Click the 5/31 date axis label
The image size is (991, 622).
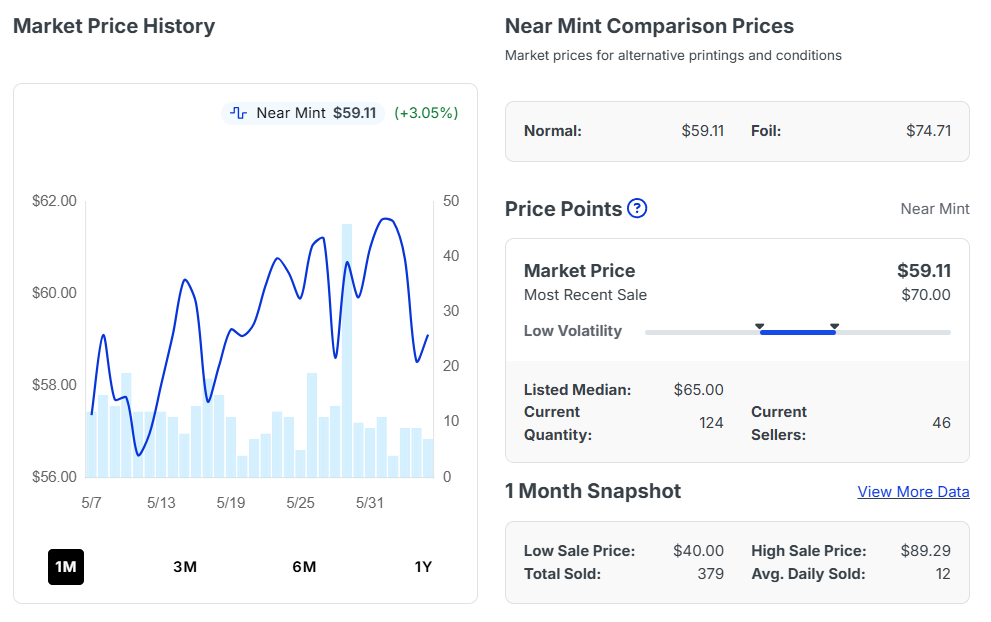pyautogui.click(x=370, y=503)
